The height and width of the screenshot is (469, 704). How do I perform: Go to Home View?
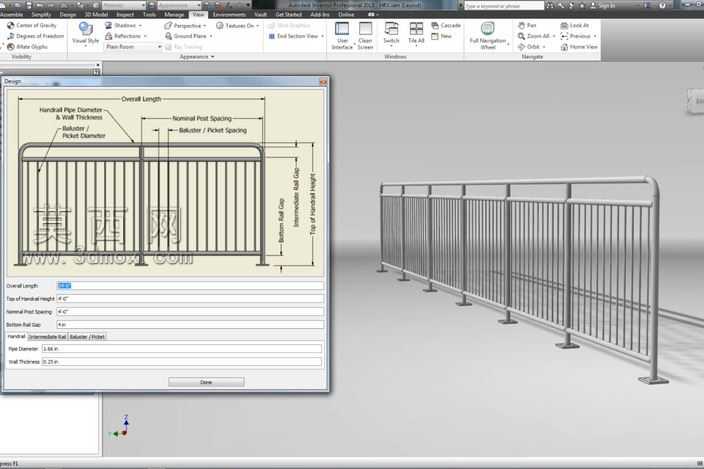coord(579,47)
